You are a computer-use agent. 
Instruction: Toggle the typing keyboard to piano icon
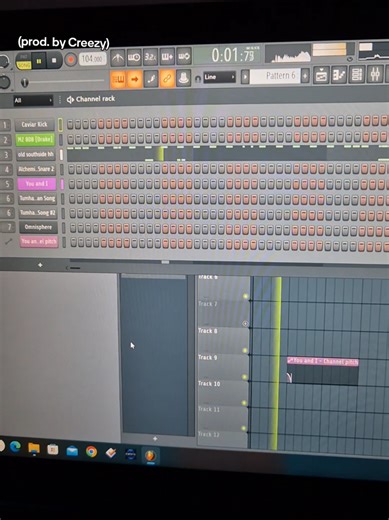point(118,80)
